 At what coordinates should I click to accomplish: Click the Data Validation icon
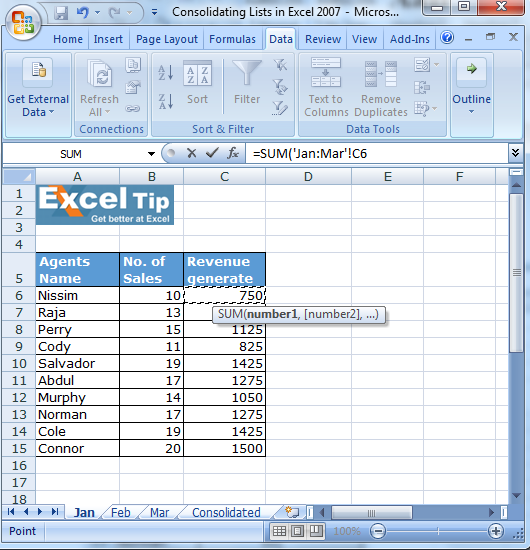point(422,65)
